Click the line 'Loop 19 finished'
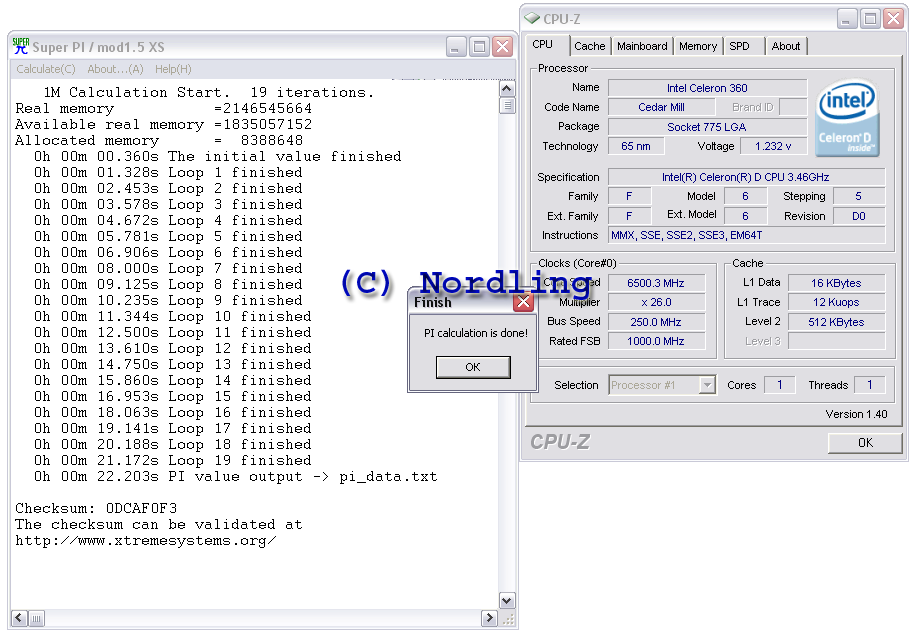 [x=173, y=460]
